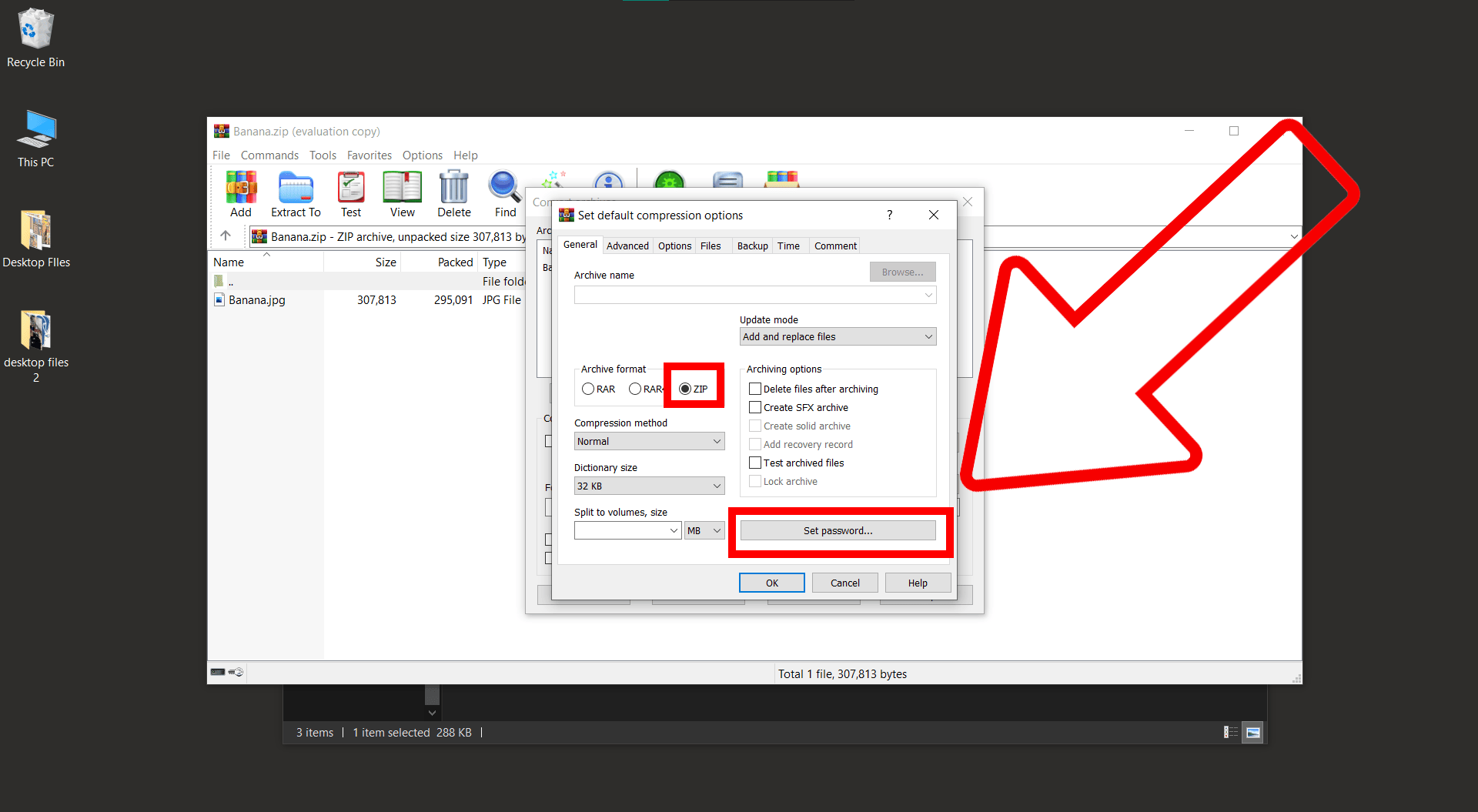The width and height of the screenshot is (1478, 812).
Task: Click the Extract To tool
Action: click(296, 192)
